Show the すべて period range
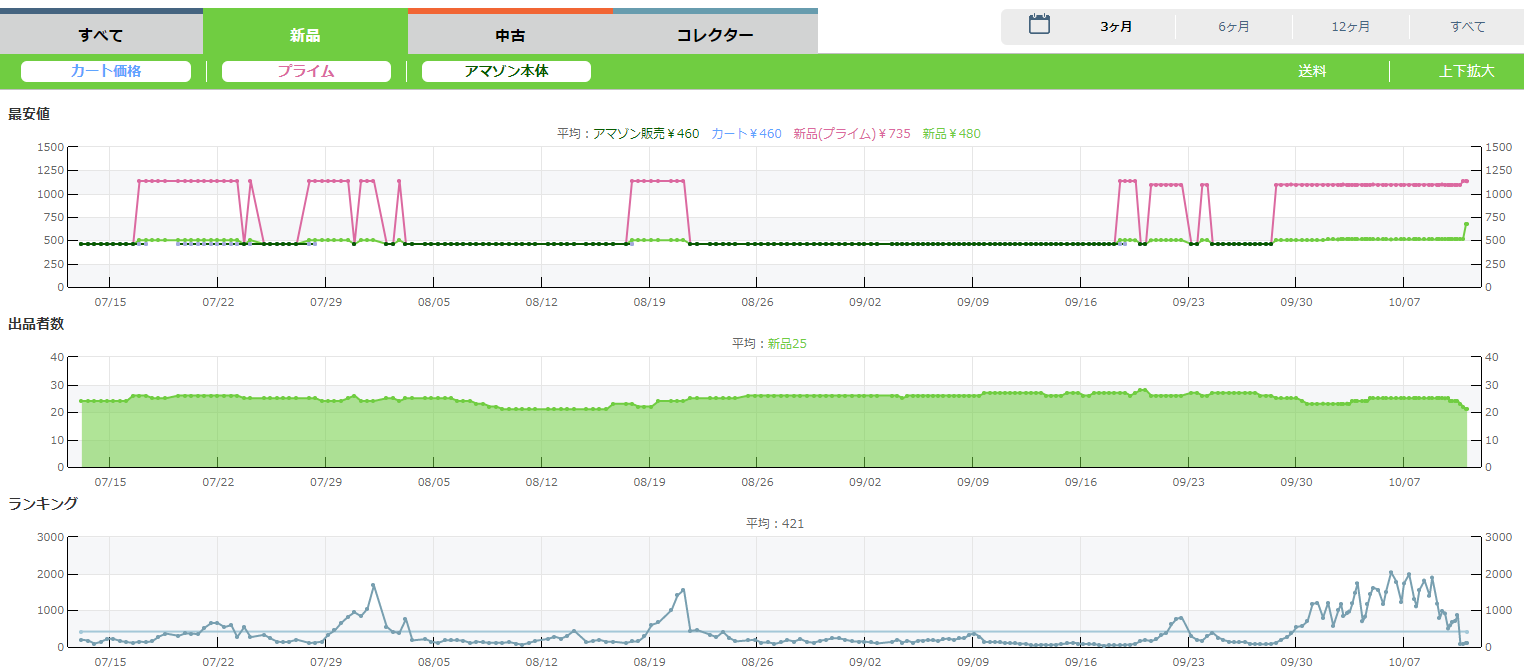1524x671 pixels. [x=1468, y=27]
